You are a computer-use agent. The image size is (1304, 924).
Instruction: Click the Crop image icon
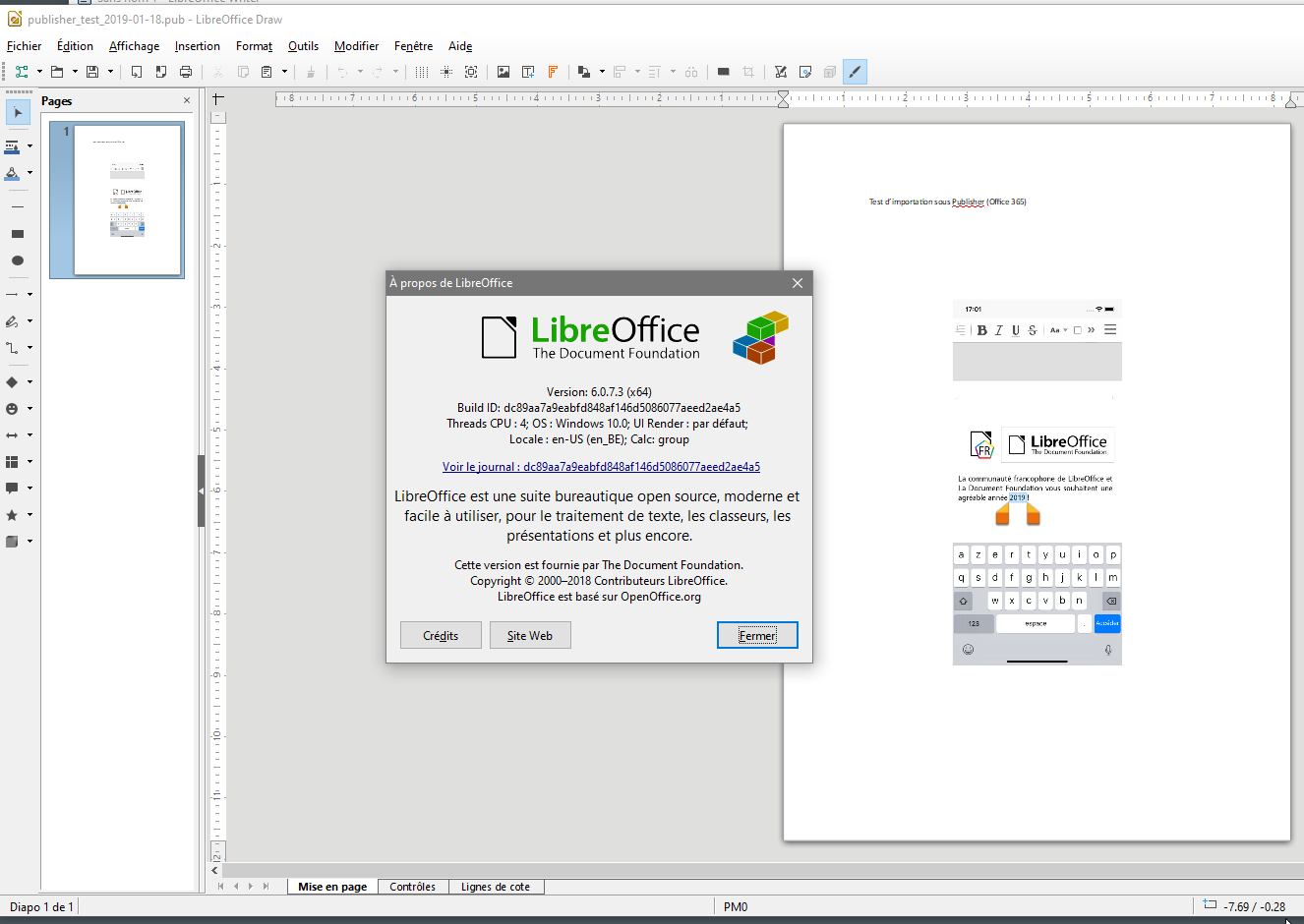(x=748, y=72)
